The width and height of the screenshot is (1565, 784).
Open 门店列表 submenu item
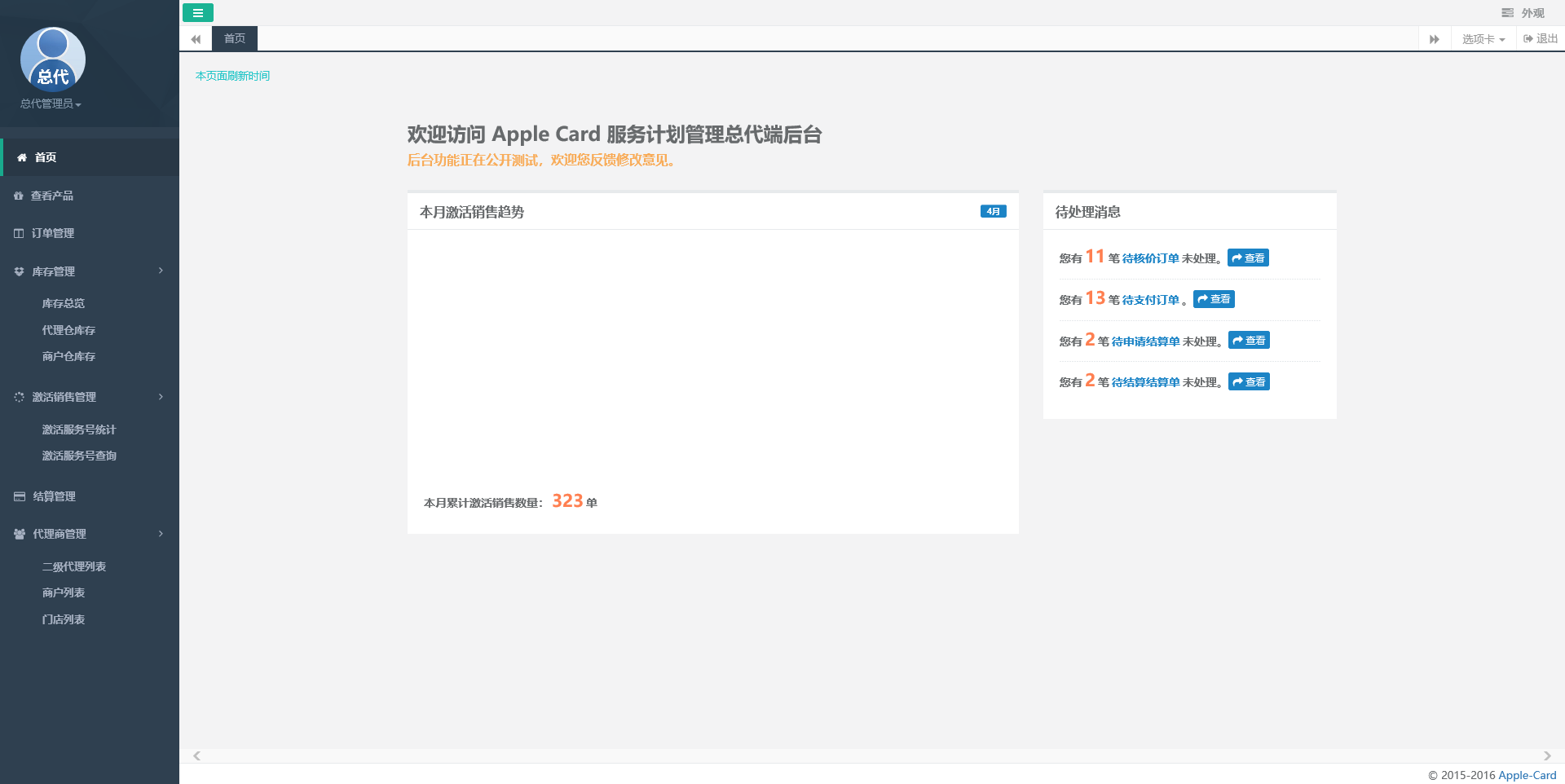[x=64, y=619]
